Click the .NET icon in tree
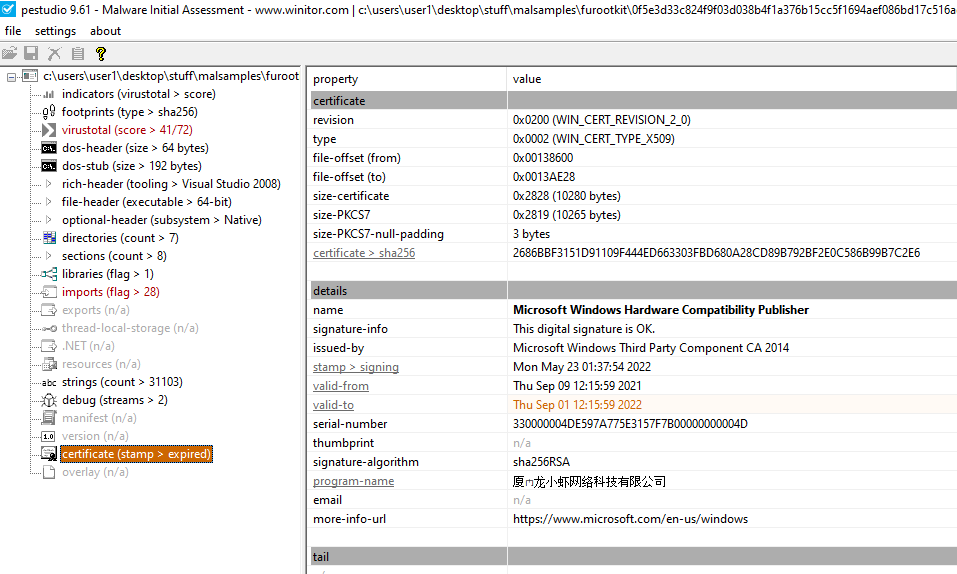This screenshot has width=957, height=574. pyautogui.click(x=49, y=346)
